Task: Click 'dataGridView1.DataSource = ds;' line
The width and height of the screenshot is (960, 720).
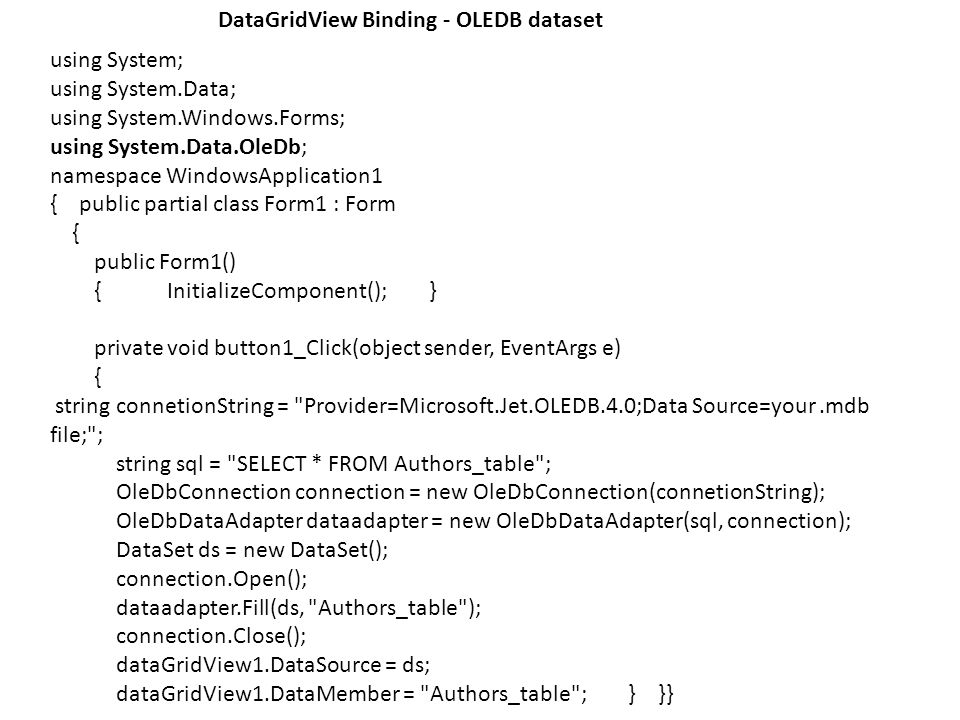Action: [272, 665]
